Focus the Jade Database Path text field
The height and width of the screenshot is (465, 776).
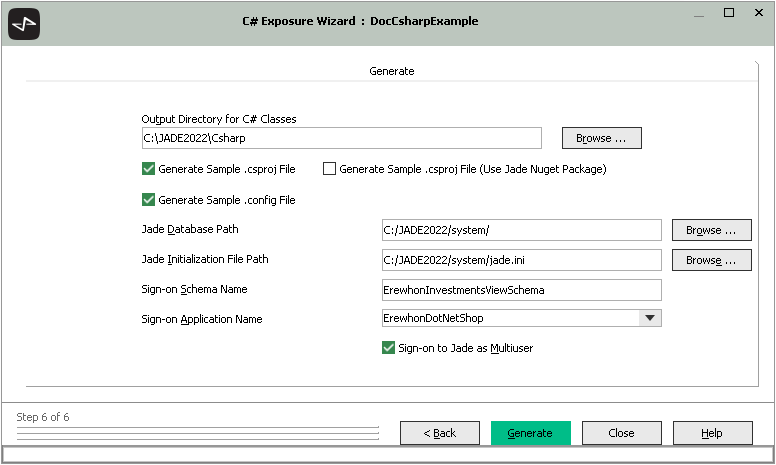click(521, 230)
